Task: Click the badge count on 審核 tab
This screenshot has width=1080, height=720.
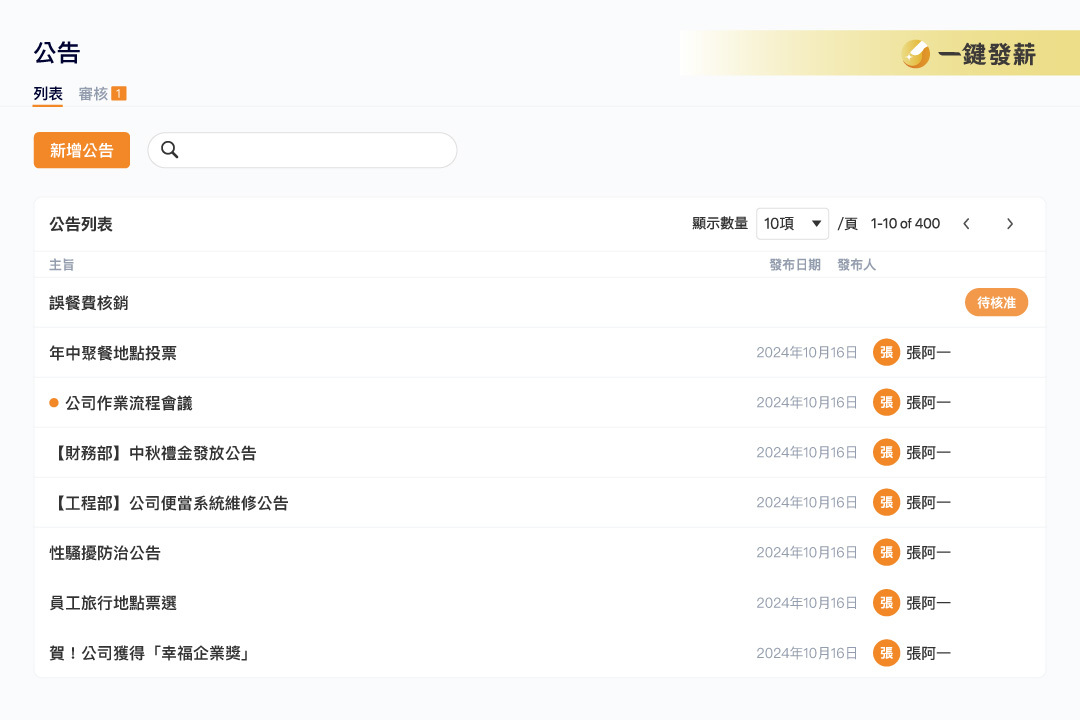Action: coord(118,93)
